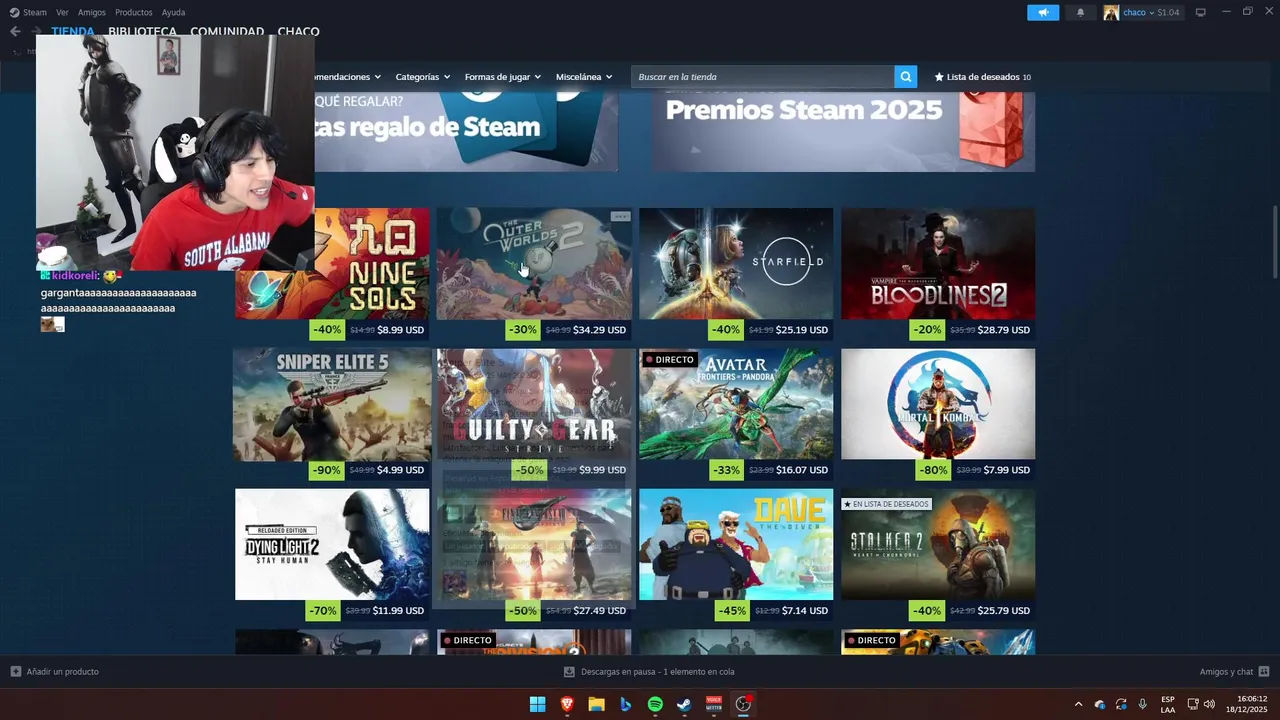Launch Brave browser from the taskbar
1280x720 pixels.
tap(567, 704)
